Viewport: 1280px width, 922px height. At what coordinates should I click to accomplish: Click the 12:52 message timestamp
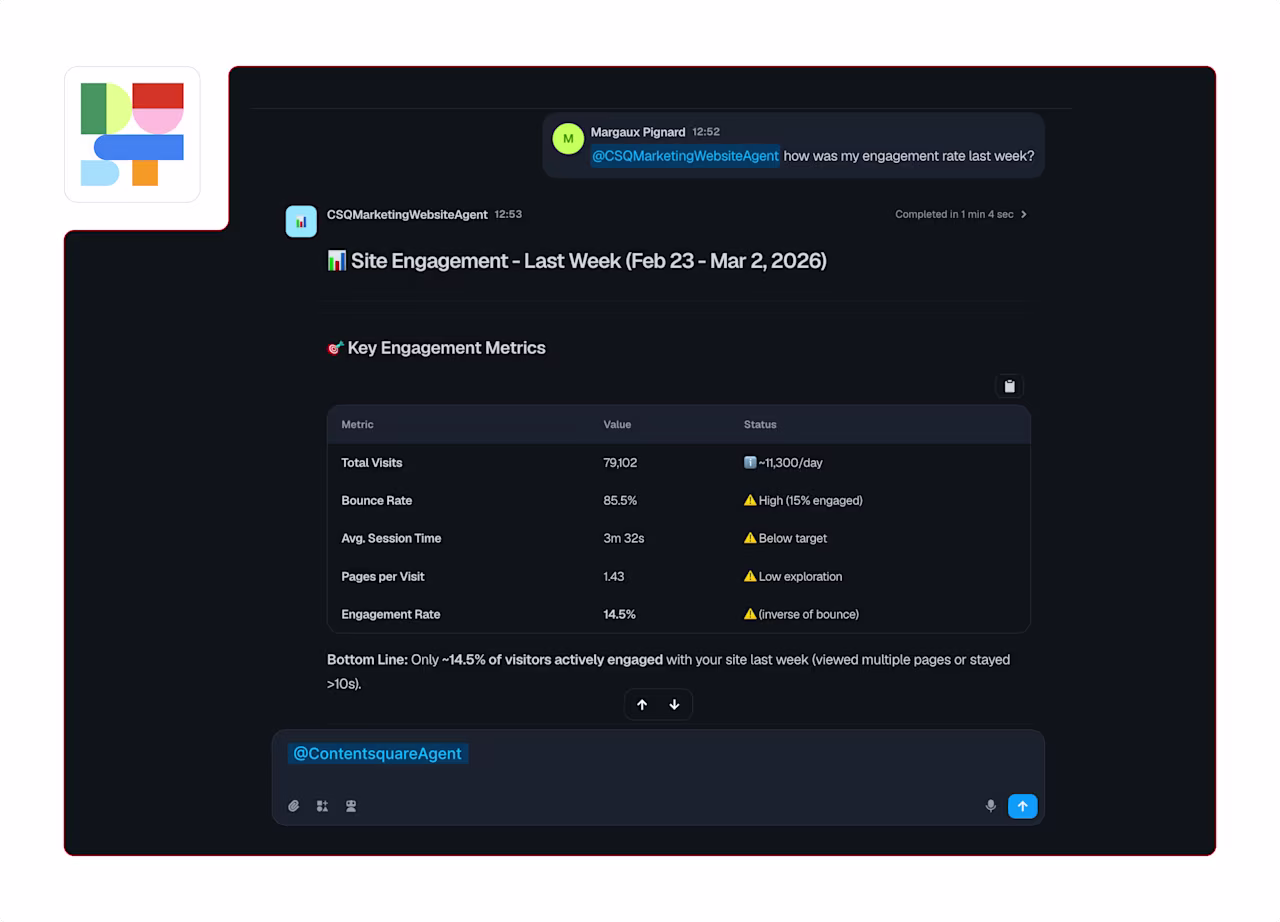pyautogui.click(x=706, y=132)
